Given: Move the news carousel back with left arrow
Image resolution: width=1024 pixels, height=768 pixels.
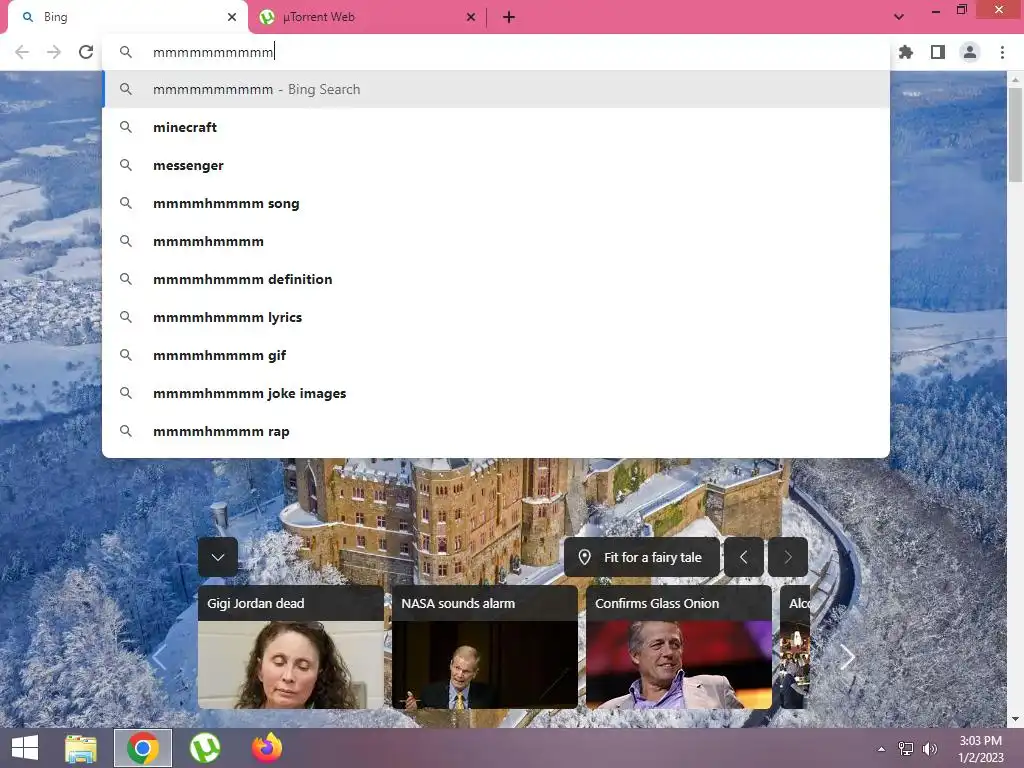Looking at the screenshot, I should 158,658.
